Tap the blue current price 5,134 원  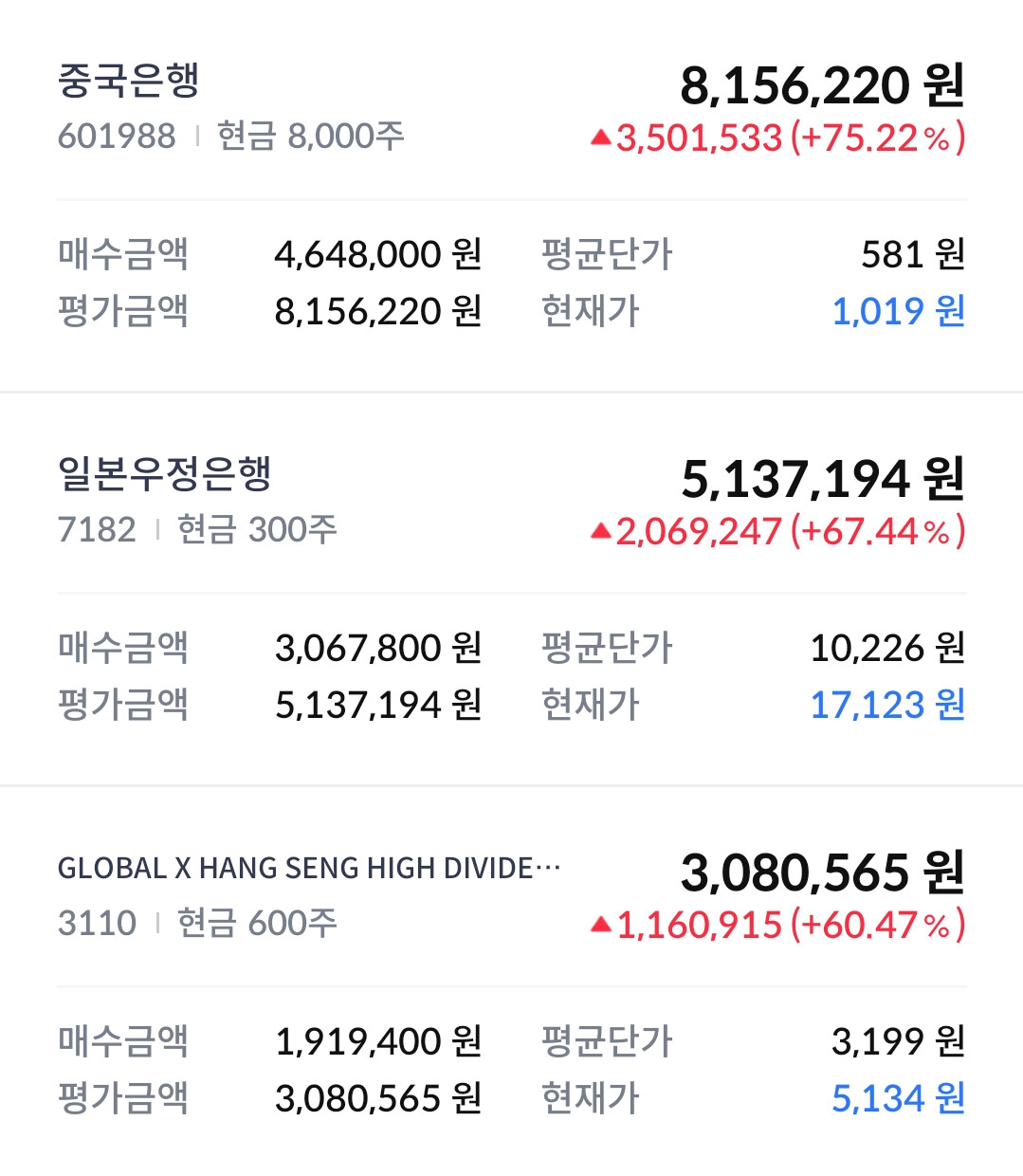coord(898,1098)
